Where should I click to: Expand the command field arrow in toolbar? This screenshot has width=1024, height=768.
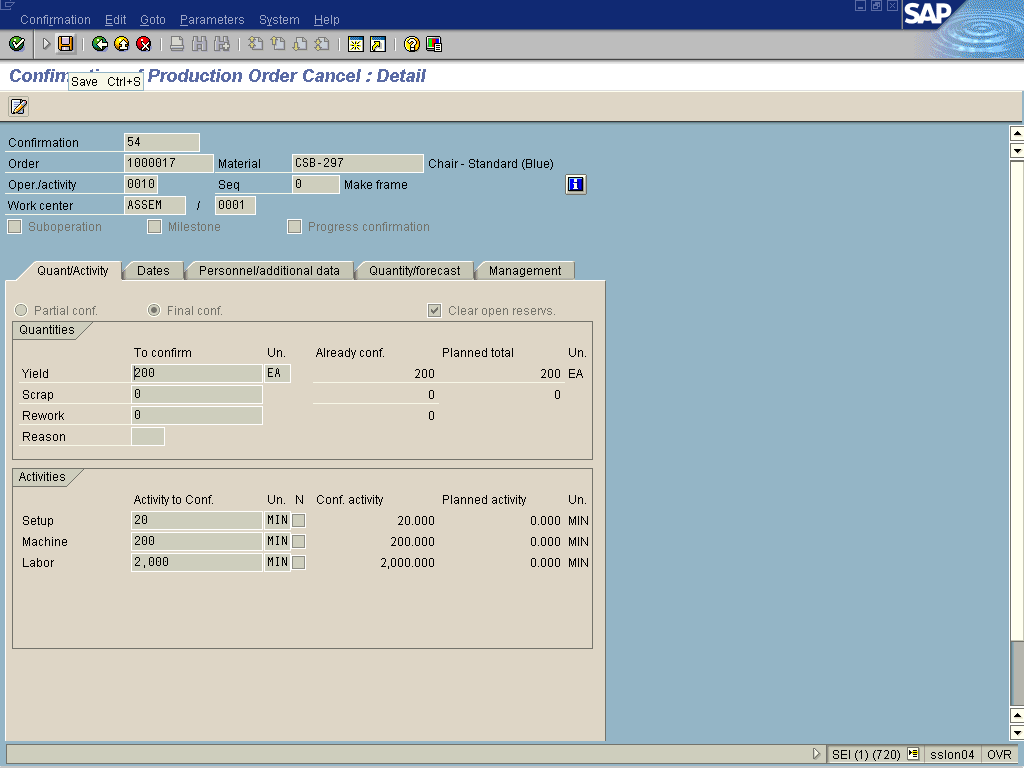pos(46,44)
